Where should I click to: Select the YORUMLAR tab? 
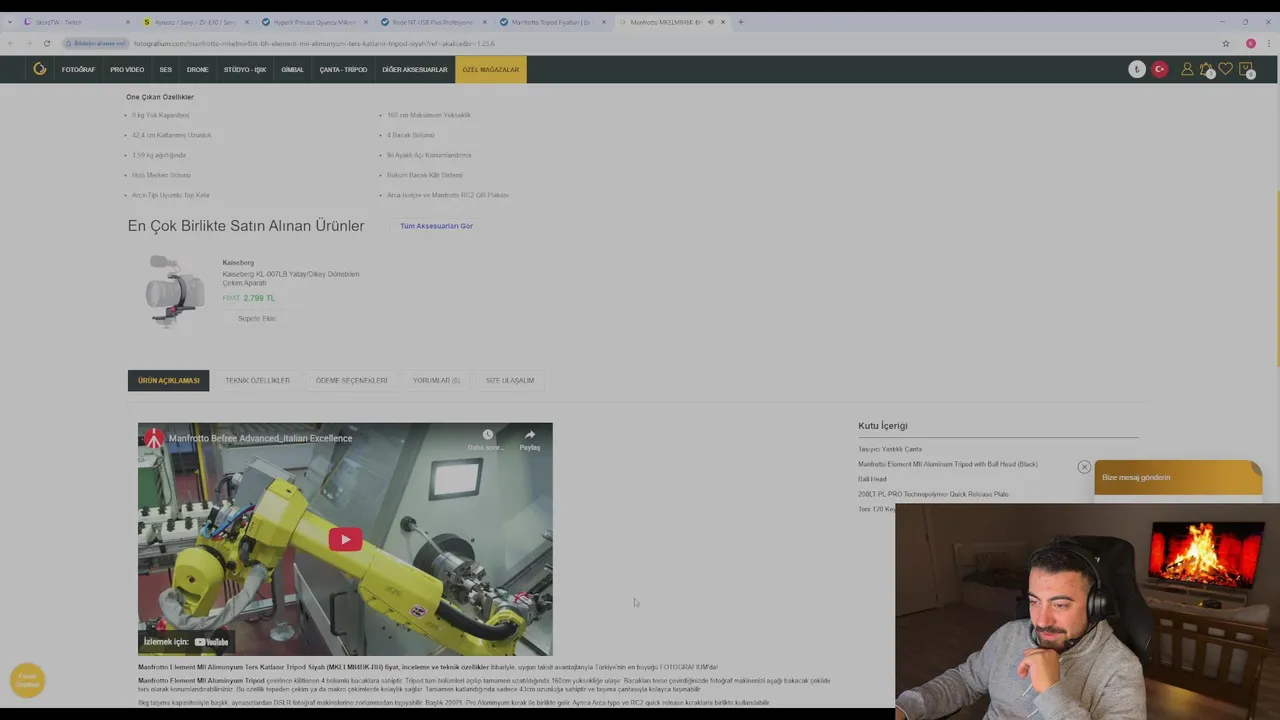436,381
